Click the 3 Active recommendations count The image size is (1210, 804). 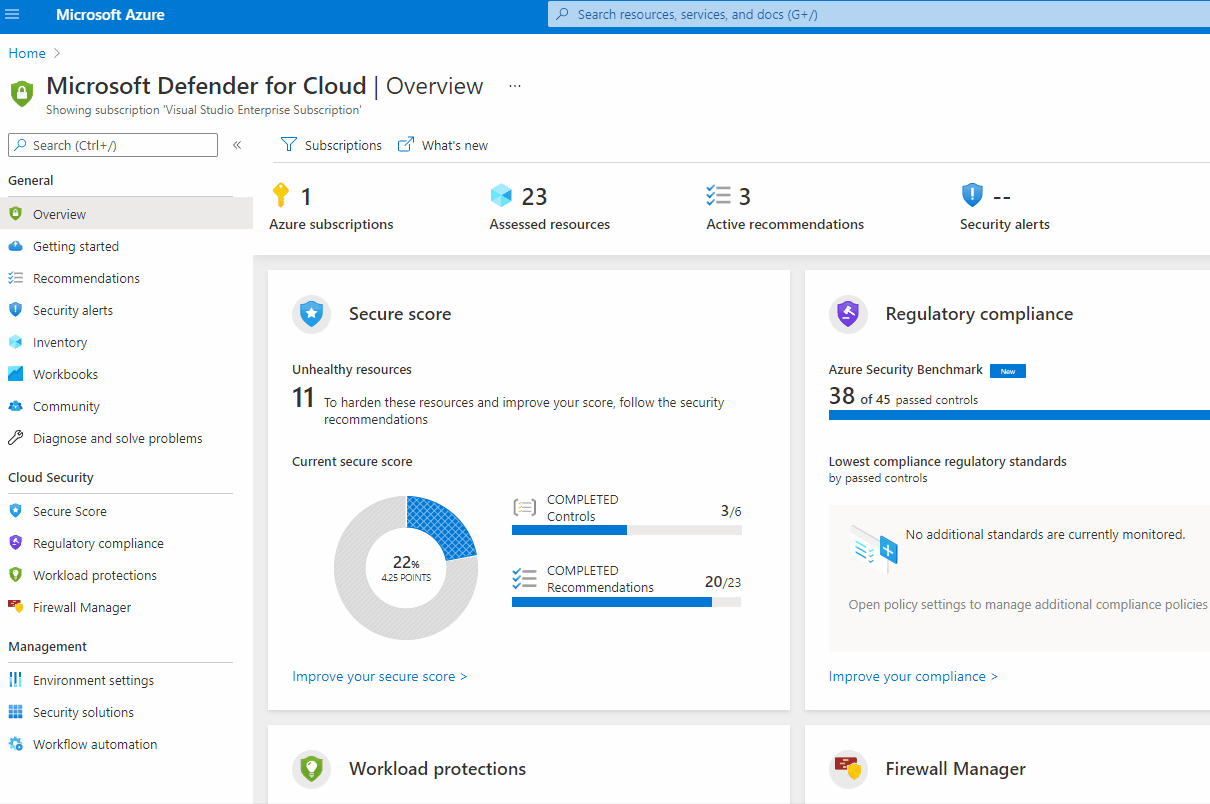tap(745, 196)
